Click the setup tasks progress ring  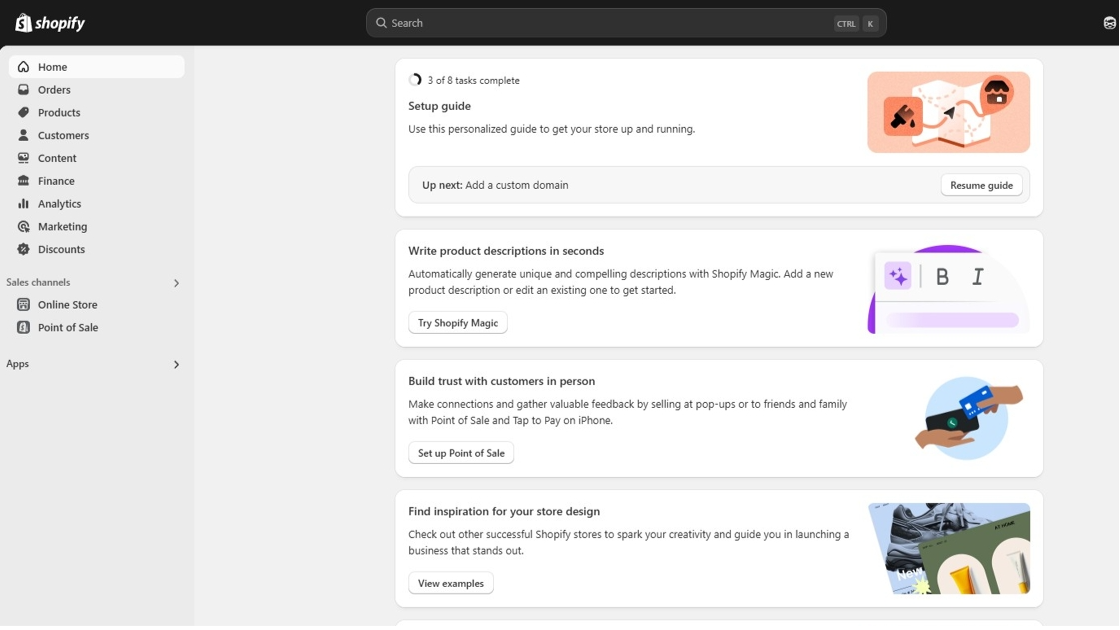pos(415,80)
